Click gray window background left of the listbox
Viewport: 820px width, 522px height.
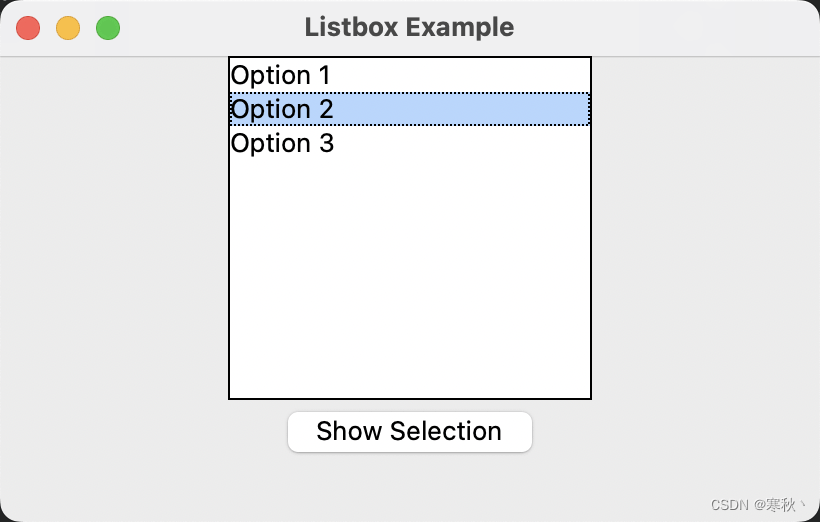pos(115,230)
